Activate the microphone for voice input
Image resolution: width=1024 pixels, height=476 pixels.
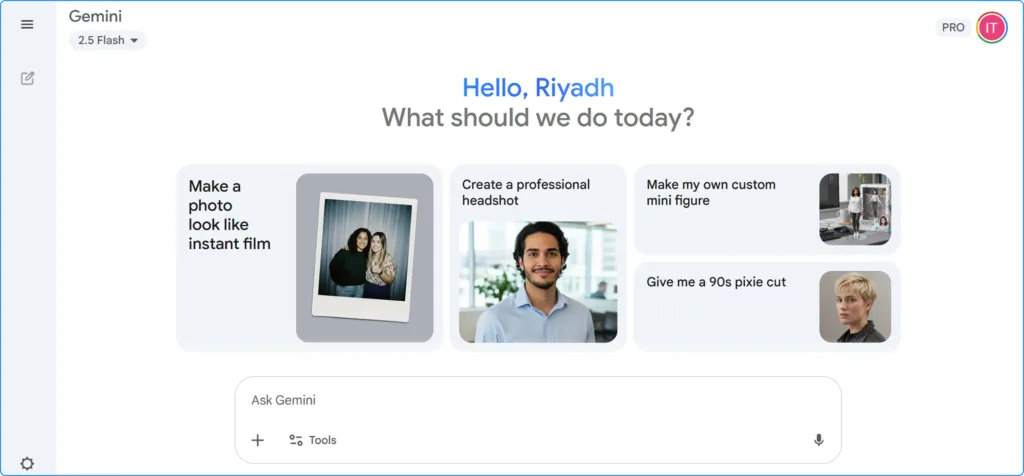pyautogui.click(x=818, y=440)
